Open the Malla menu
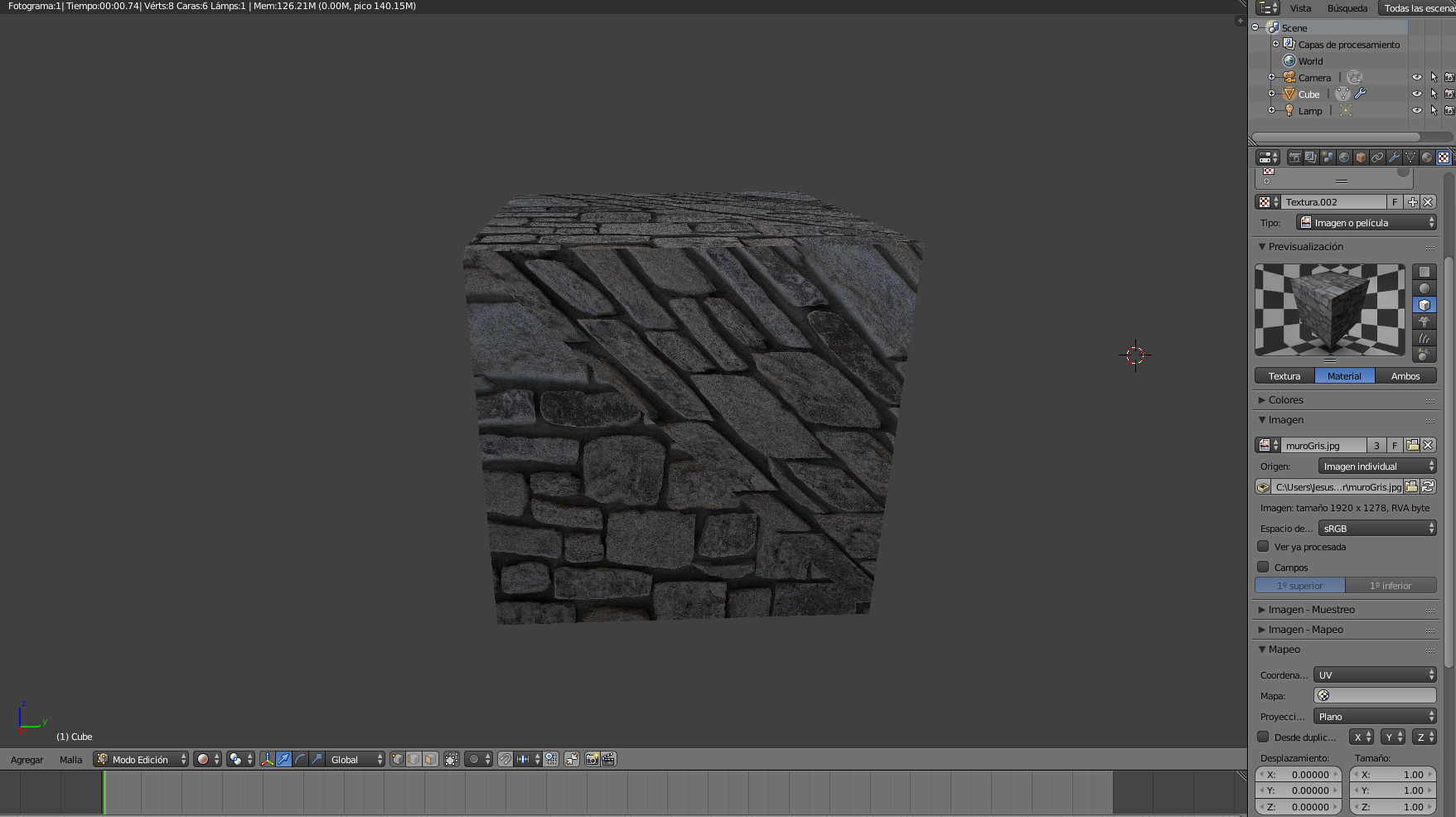Viewport: 1456px width, 817px height. (70, 760)
